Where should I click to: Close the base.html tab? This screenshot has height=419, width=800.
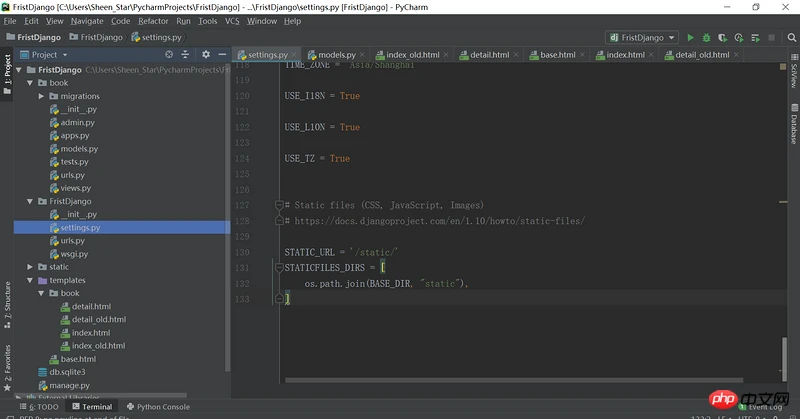click(x=582, y=55)
